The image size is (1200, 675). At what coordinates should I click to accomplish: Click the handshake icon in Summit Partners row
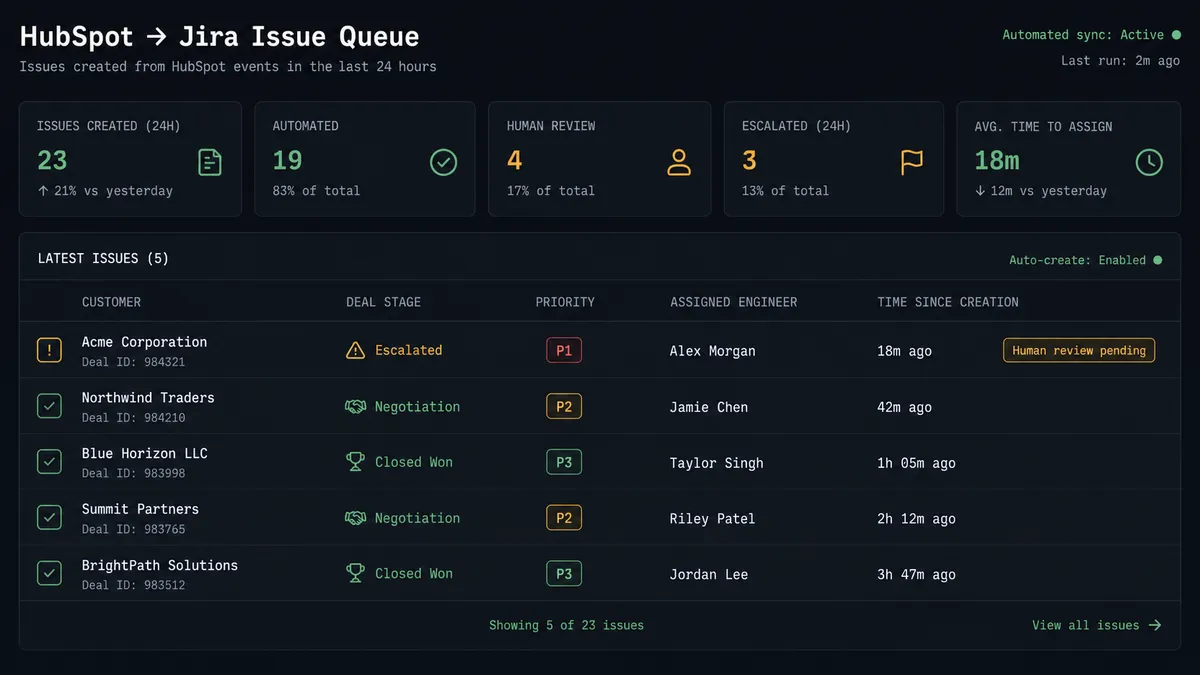pos(355,518)
